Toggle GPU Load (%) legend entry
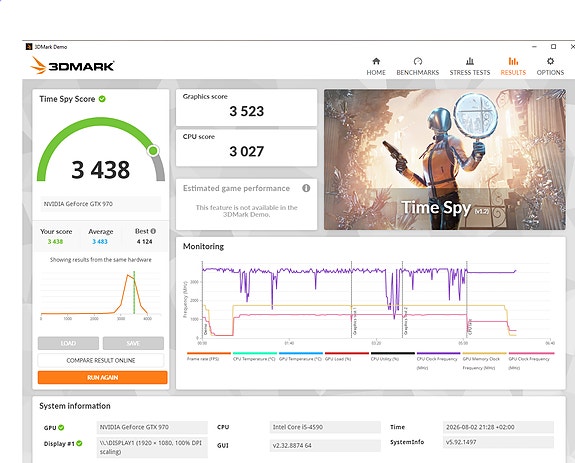The height and width of the screenshot is (463, 575). coord(347,356)
